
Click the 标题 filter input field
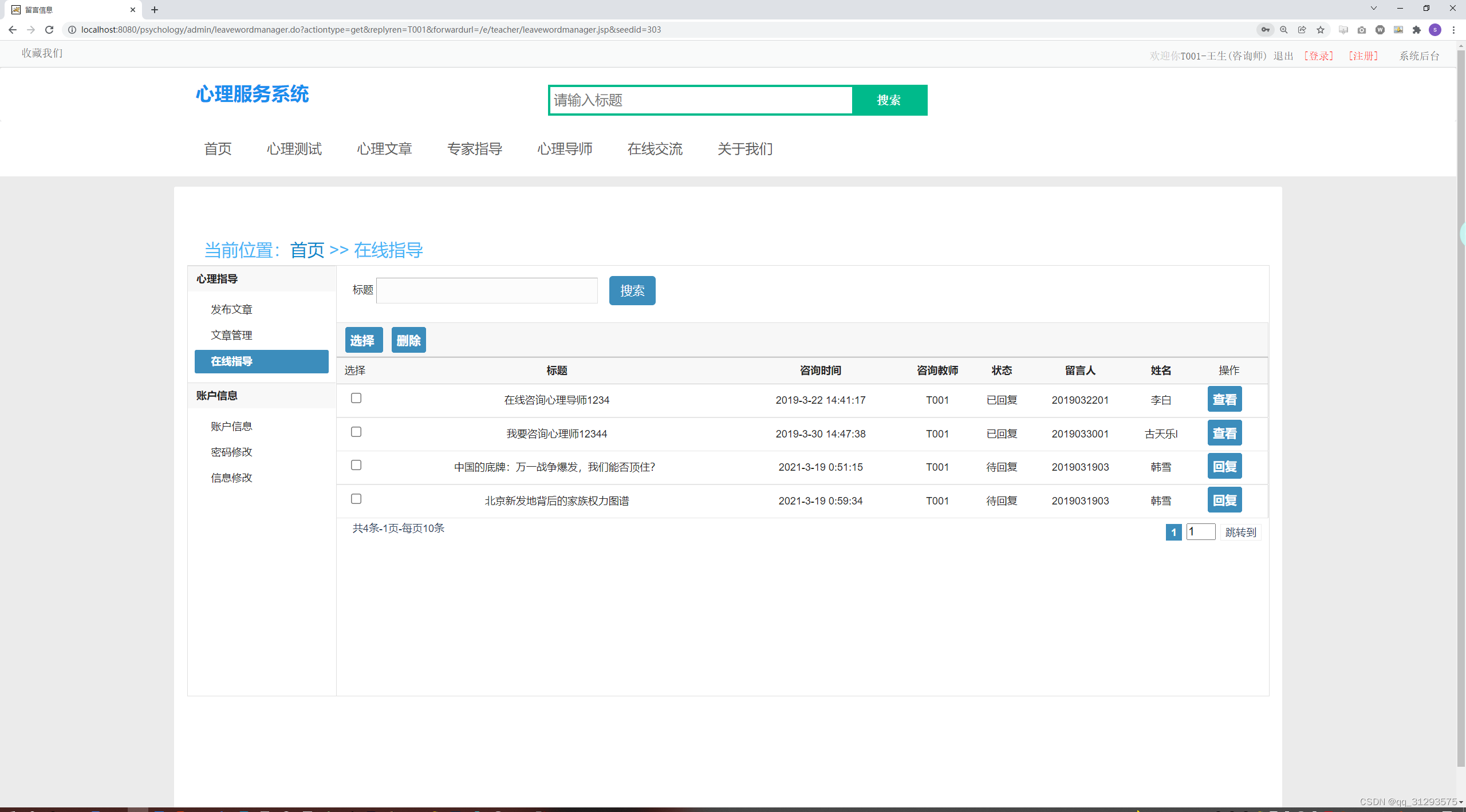(487, 291)
